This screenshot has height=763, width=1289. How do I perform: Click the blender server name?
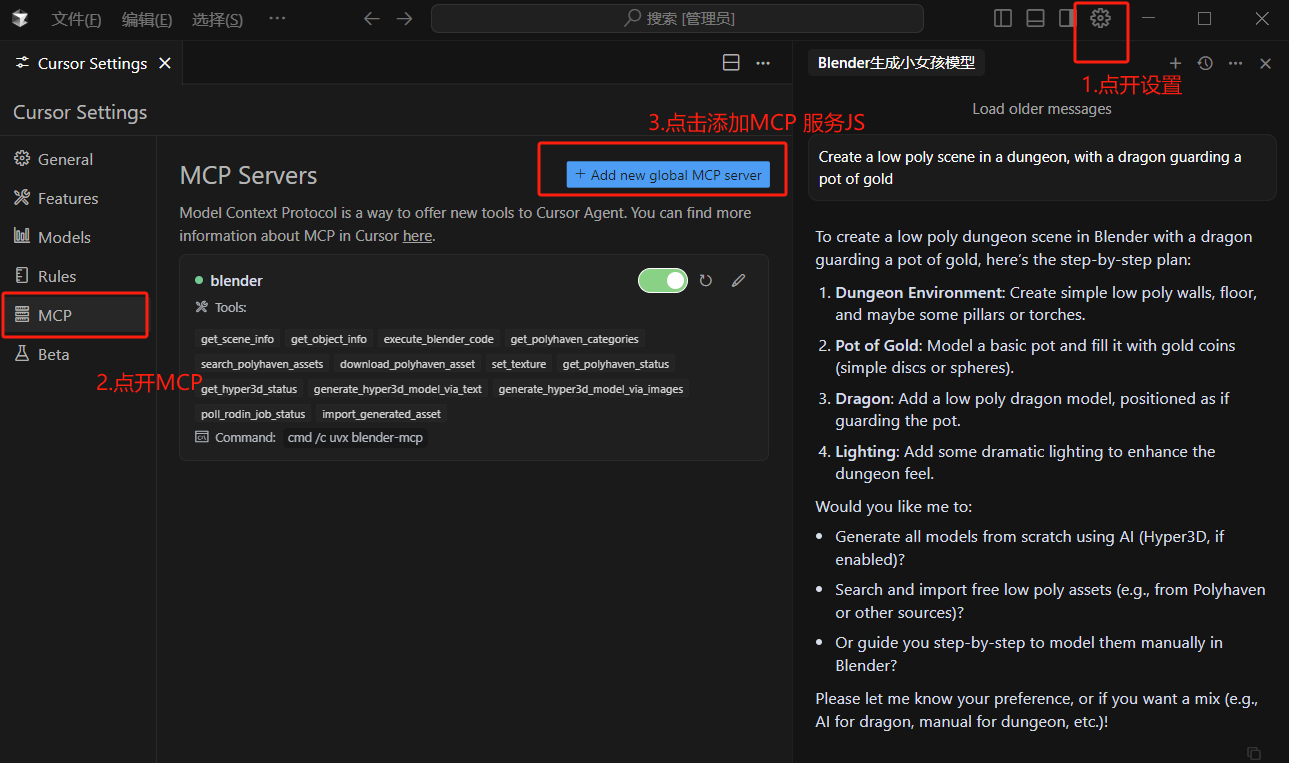click(236, 281)
